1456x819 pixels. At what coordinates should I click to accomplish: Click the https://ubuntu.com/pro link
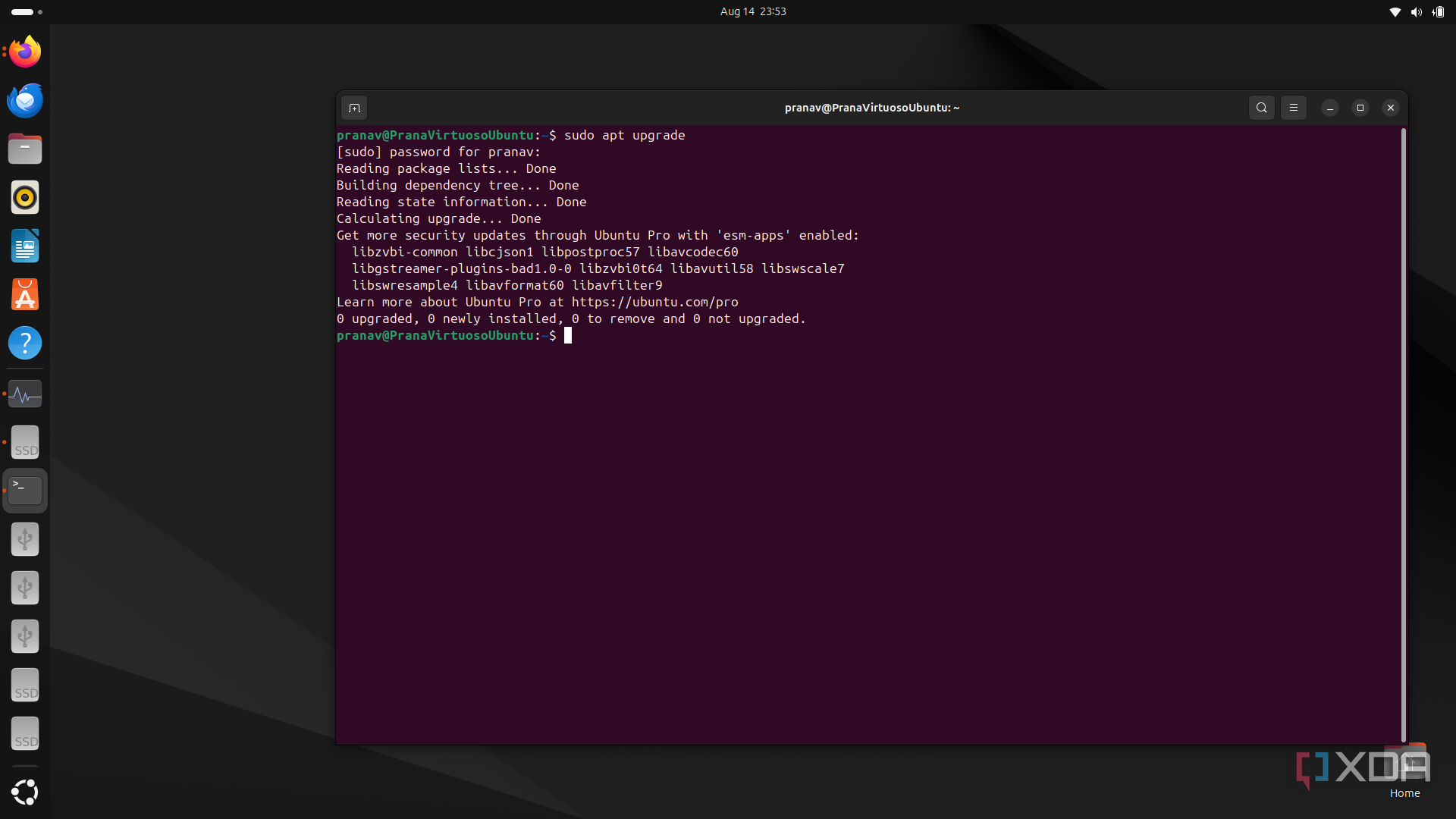(x=654, y=302)
